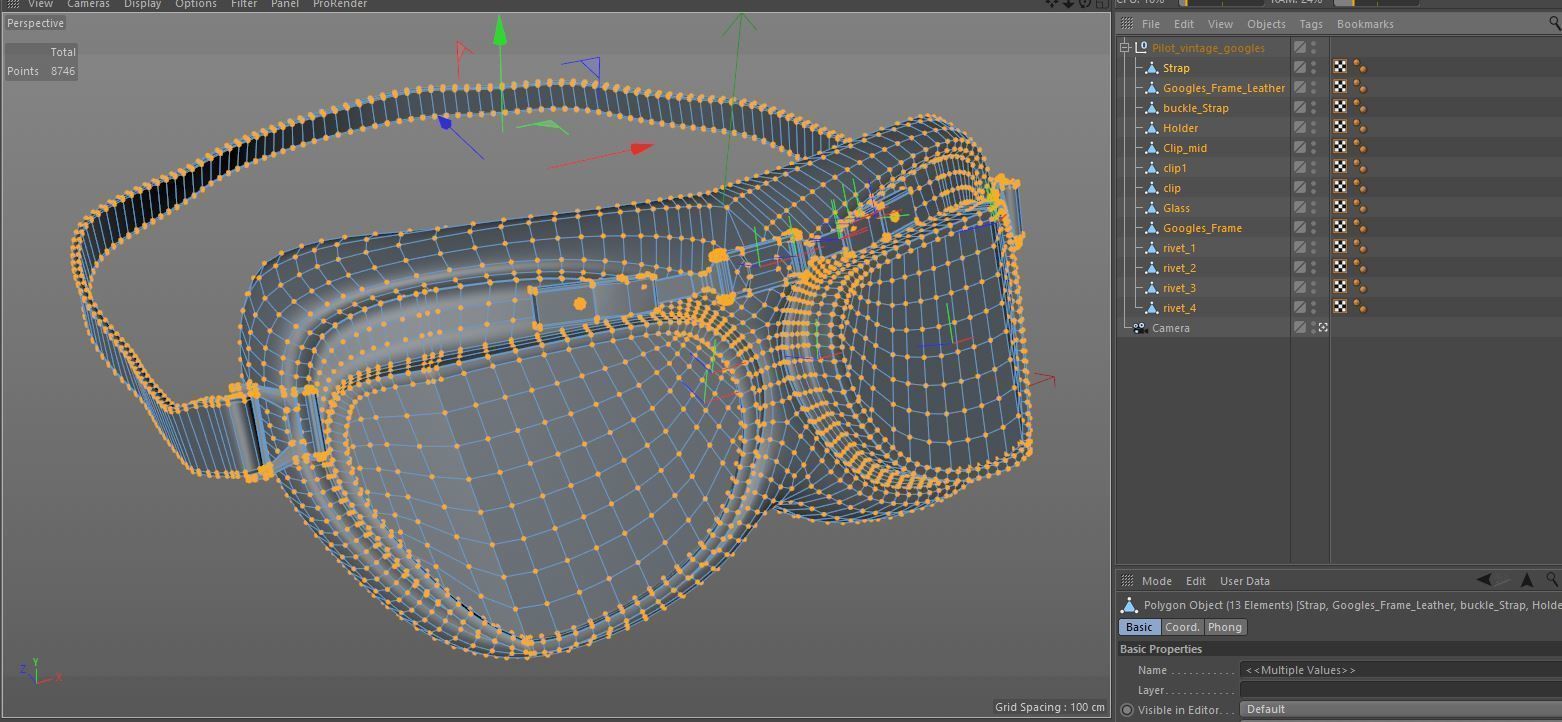Click the Attribute Manager search magnifier icon

point(1553,580)
